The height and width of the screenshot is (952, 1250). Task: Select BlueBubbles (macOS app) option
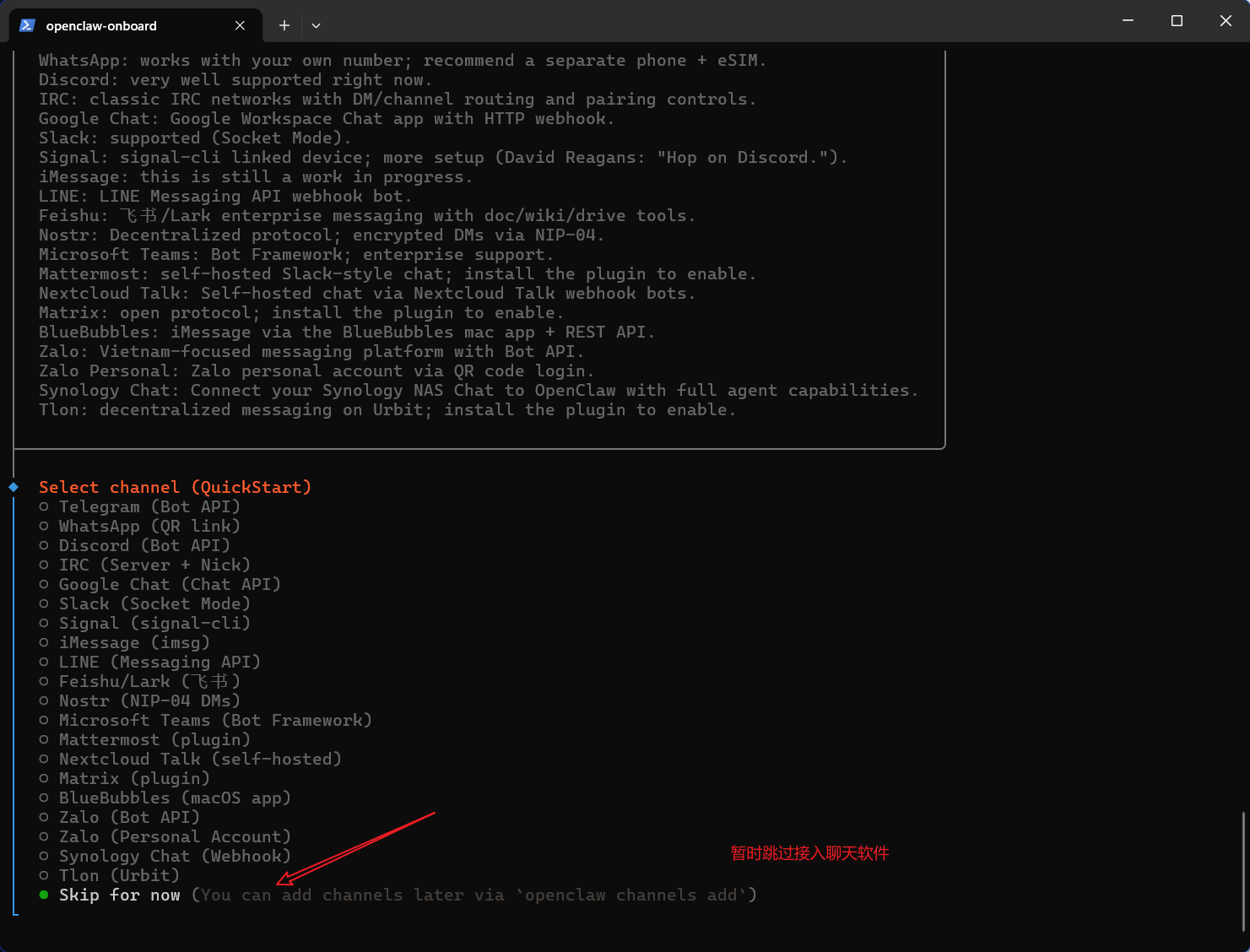(165, 798)
